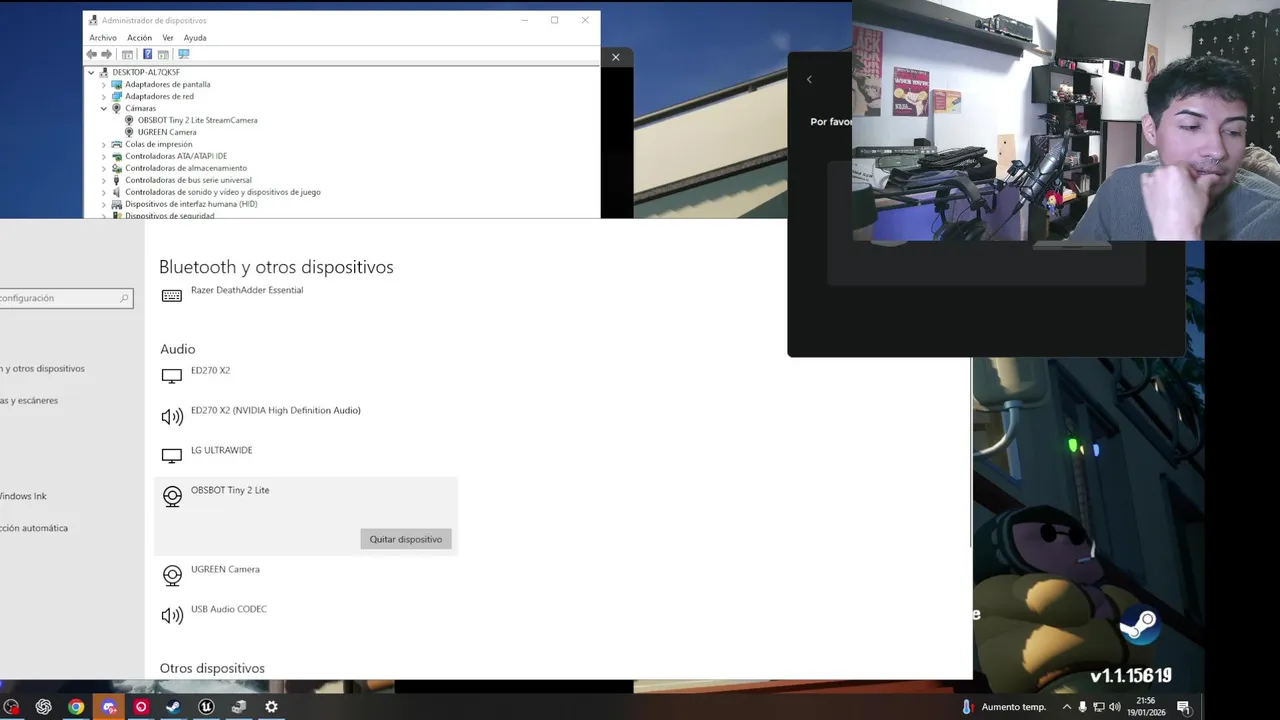The height and width of the screenshot is (720, 1280).
Task: Click the ED270 X2 monitor icon
Action: click(172, 376)
